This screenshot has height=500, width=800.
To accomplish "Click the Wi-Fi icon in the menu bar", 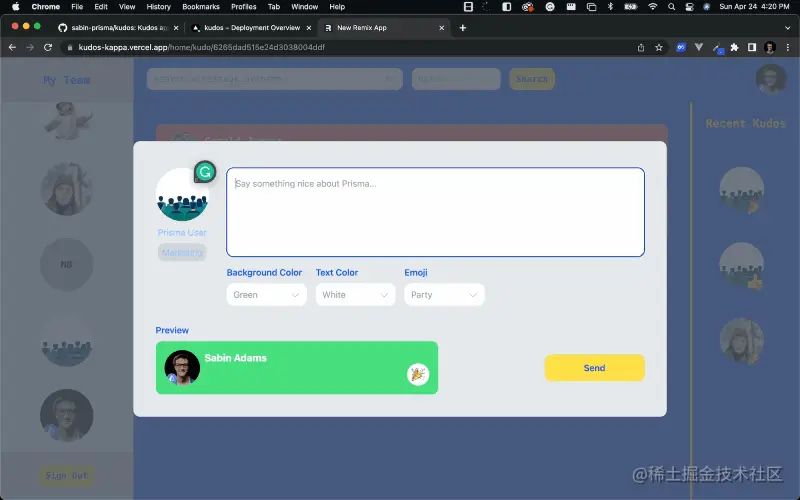I will [x=653, y=7].
